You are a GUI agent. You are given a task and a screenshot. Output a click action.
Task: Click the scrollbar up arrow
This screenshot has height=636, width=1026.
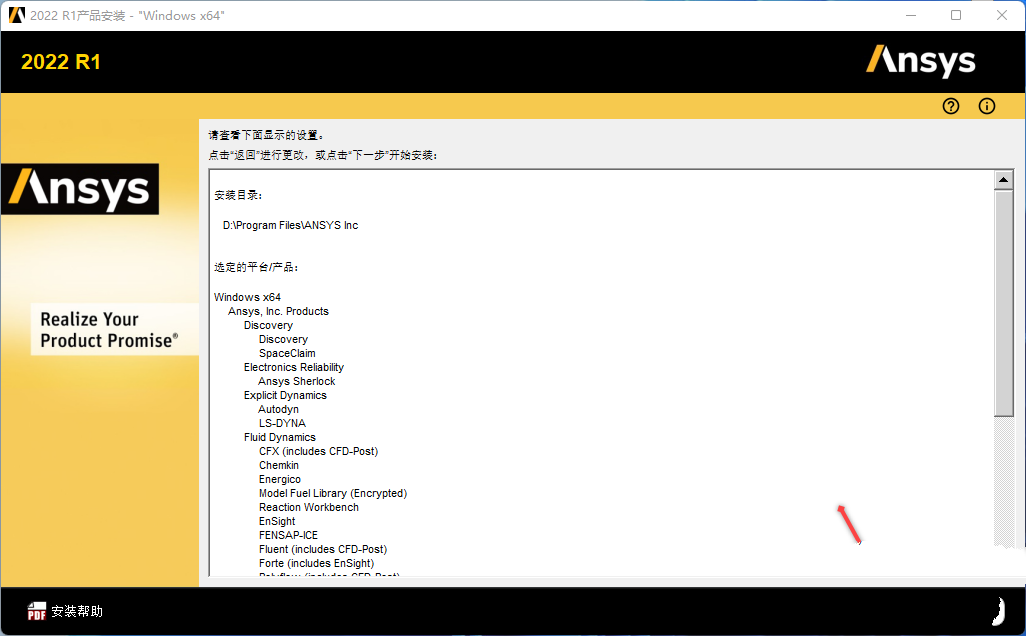click(1003, 179)
